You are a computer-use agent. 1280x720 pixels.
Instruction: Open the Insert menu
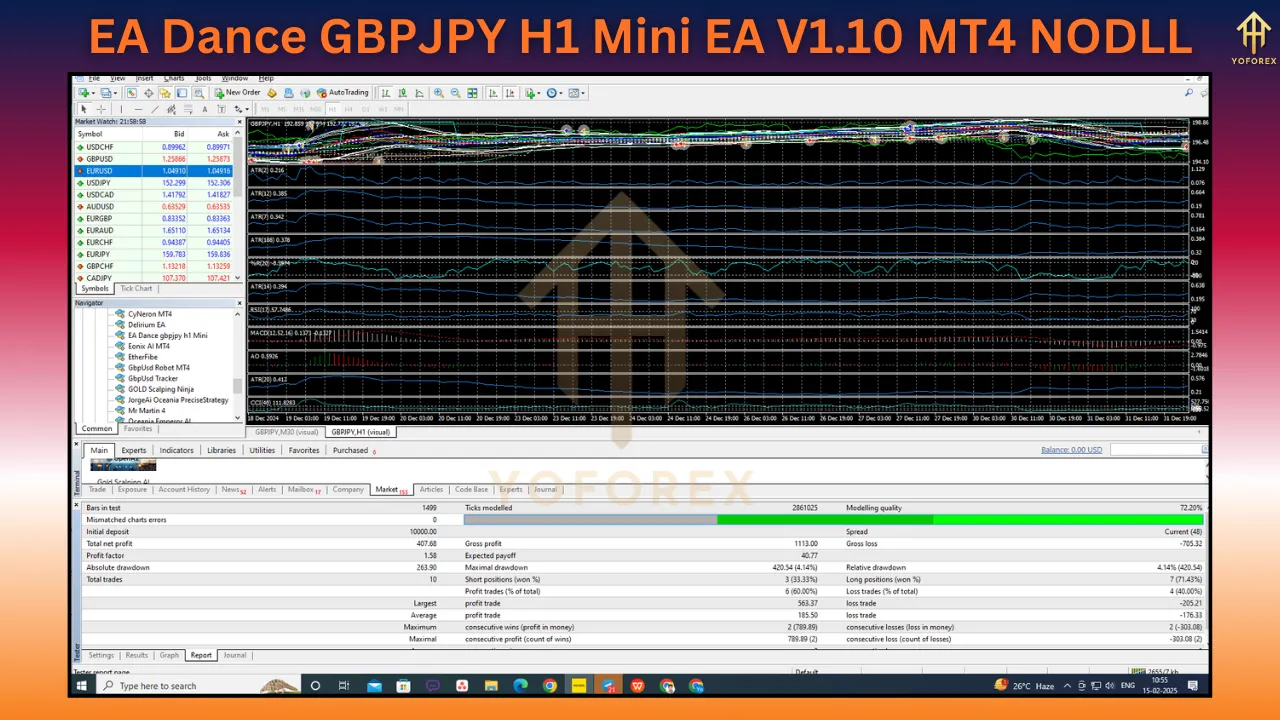tap(145, 78)
